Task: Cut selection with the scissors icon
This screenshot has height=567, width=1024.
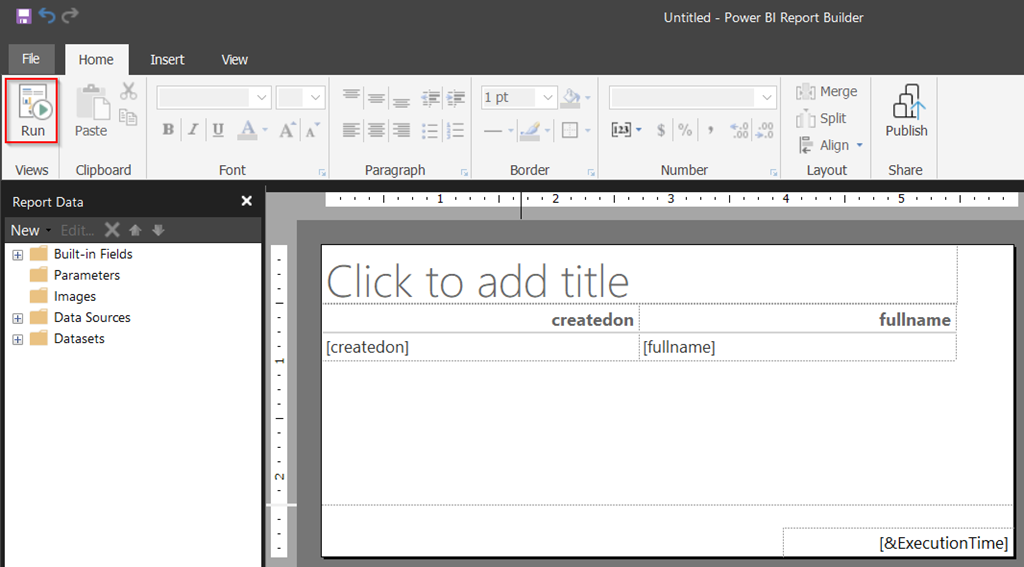Action: click(128, 91)
